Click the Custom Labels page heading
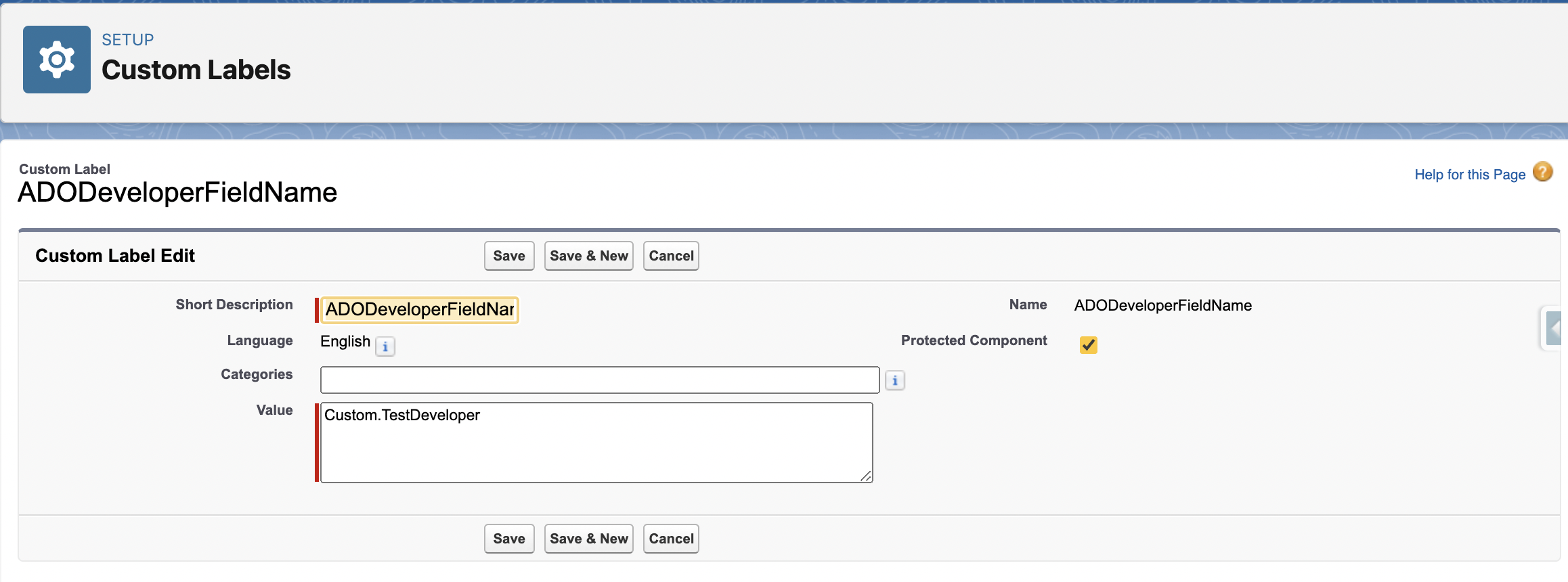 (x=196, y=70)
